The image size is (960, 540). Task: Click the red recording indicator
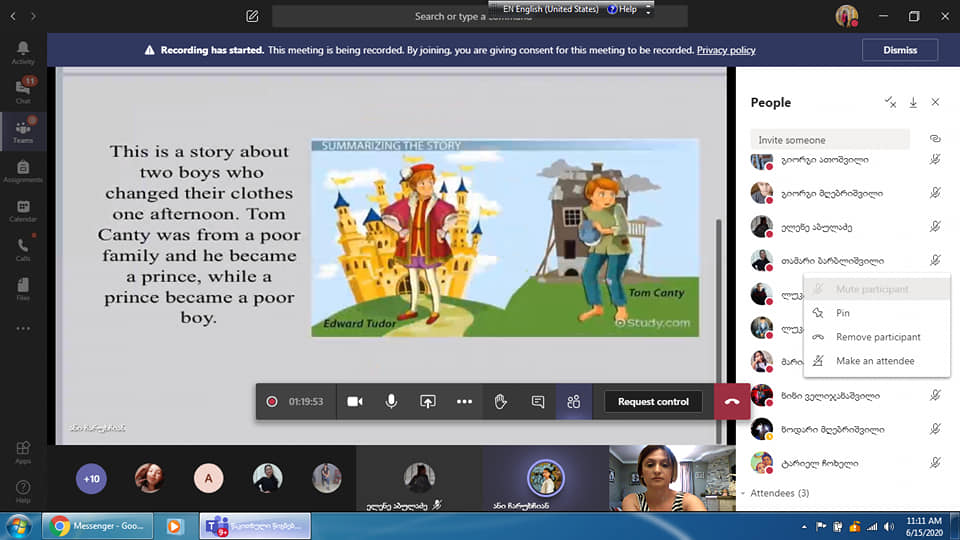pos(272,402)
